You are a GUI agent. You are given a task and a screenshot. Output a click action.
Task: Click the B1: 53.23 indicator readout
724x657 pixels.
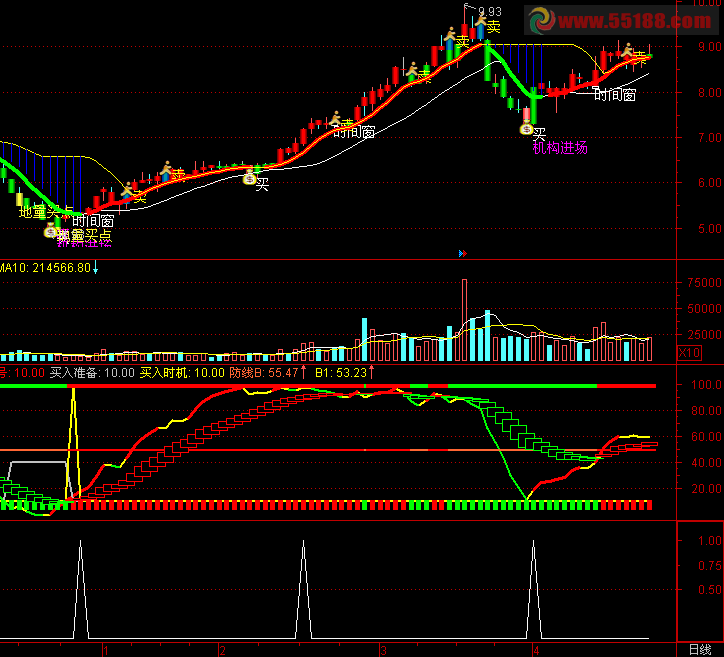coord(341,373)
